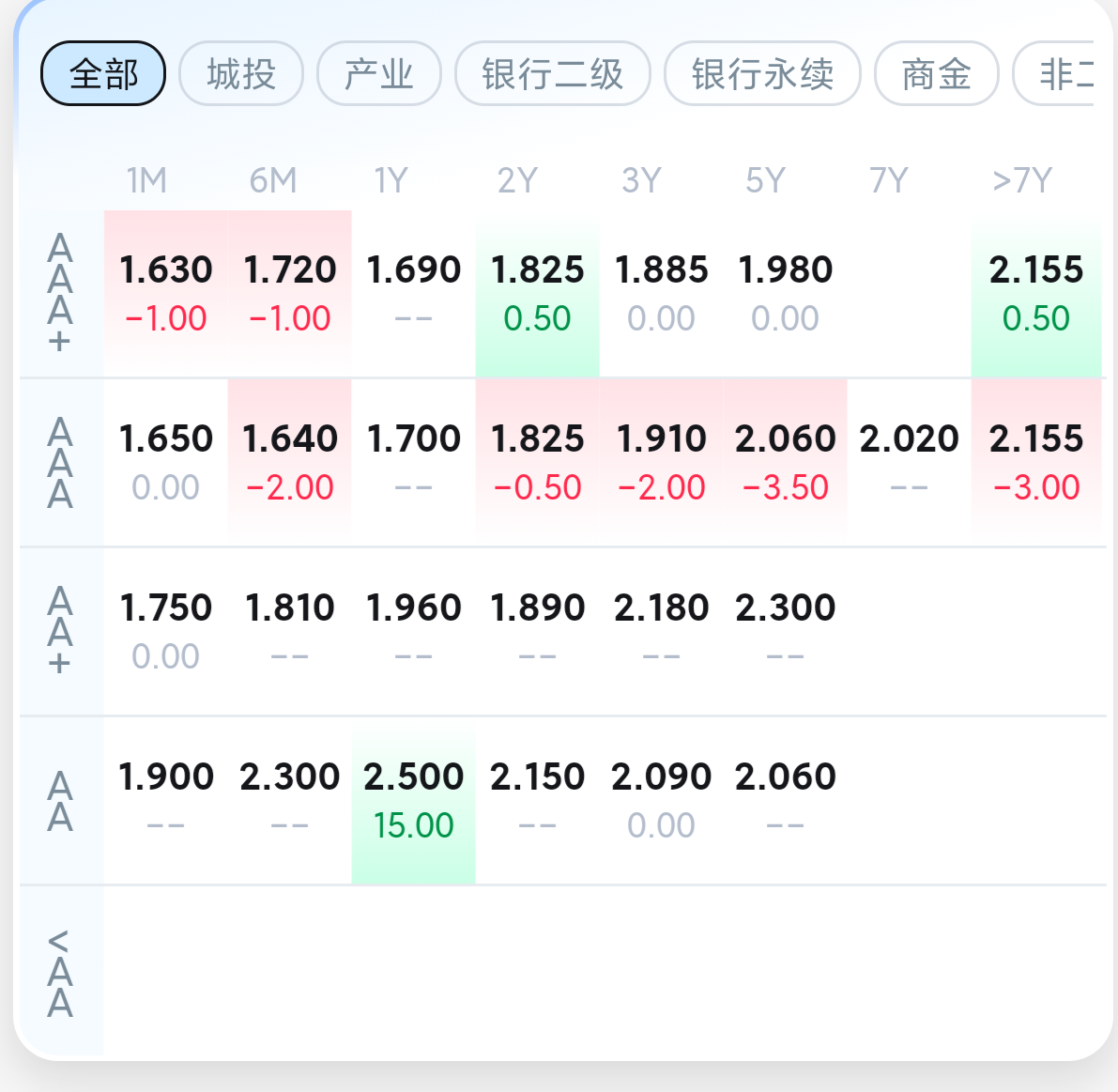Switch to the 城投 tab
The height and width of the screenshot is (1092, 1118).
pos(241,73)
